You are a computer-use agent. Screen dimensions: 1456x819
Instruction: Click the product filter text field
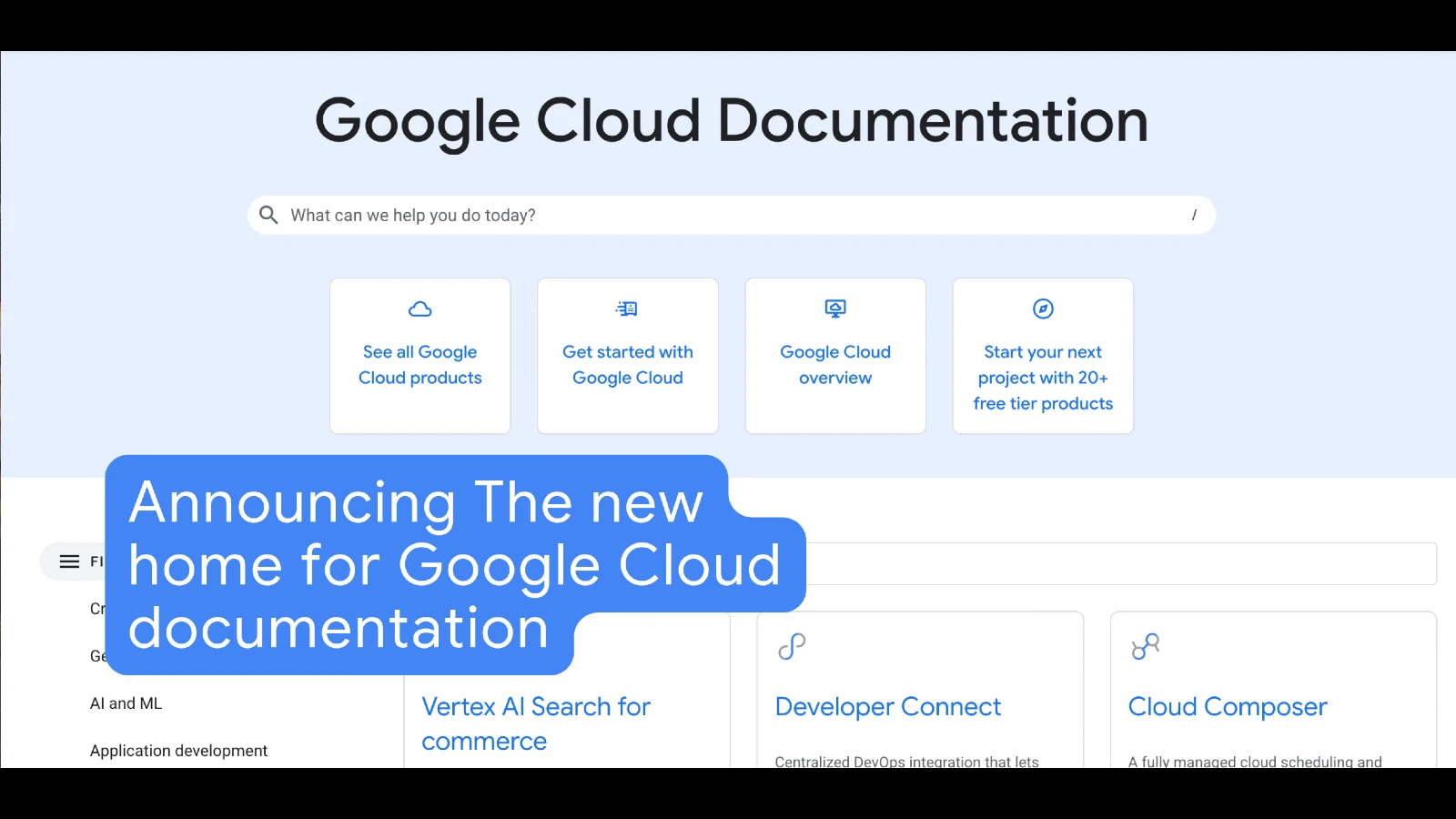click(x=1119, y=564)
